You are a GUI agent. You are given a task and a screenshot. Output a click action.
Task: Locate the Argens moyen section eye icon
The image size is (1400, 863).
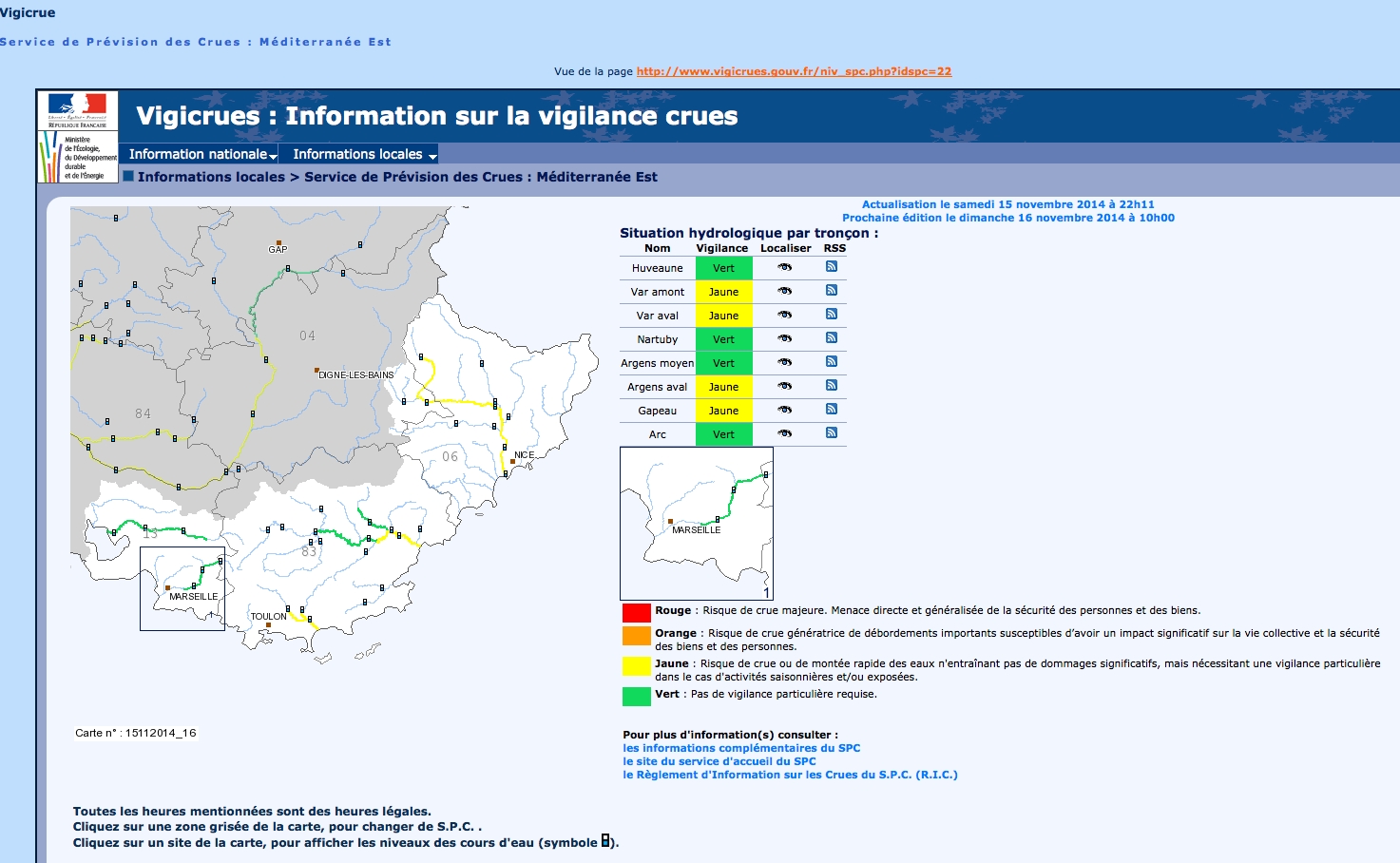[x=785, y=362]
